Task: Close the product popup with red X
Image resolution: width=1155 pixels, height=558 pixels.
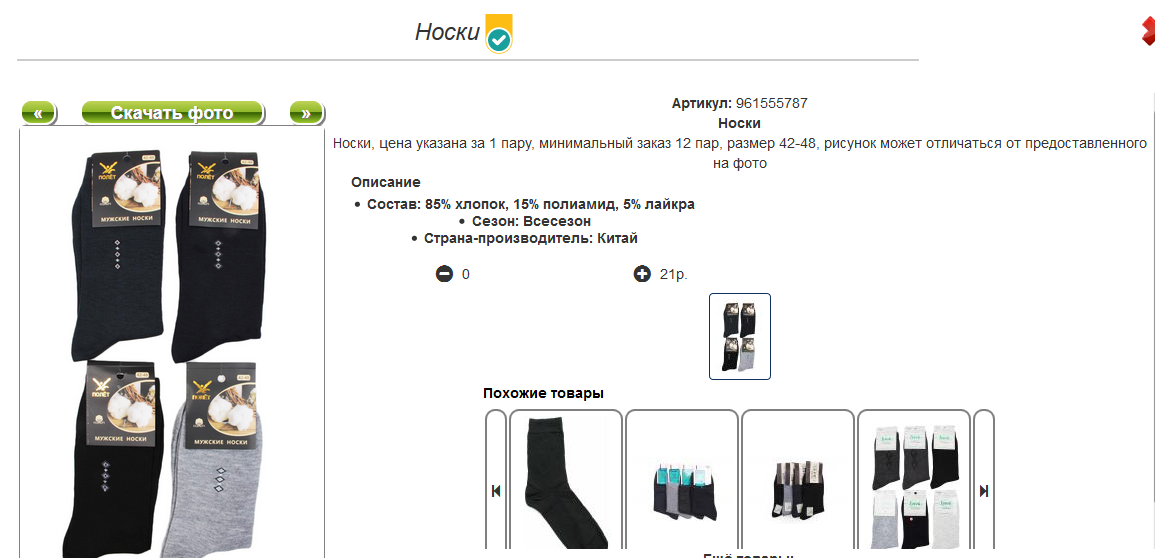Action: [x=1148, y=32]
